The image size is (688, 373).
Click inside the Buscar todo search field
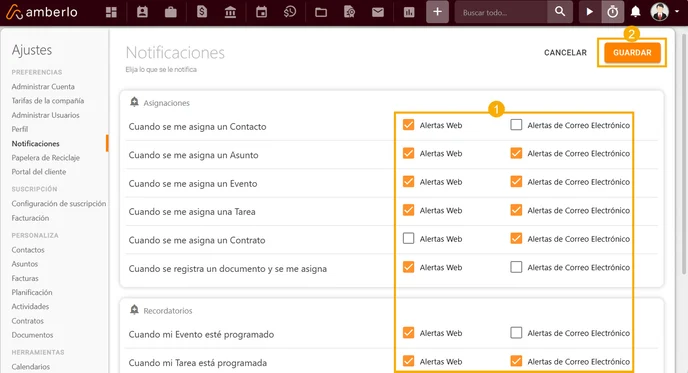click(x=501, y=12)
